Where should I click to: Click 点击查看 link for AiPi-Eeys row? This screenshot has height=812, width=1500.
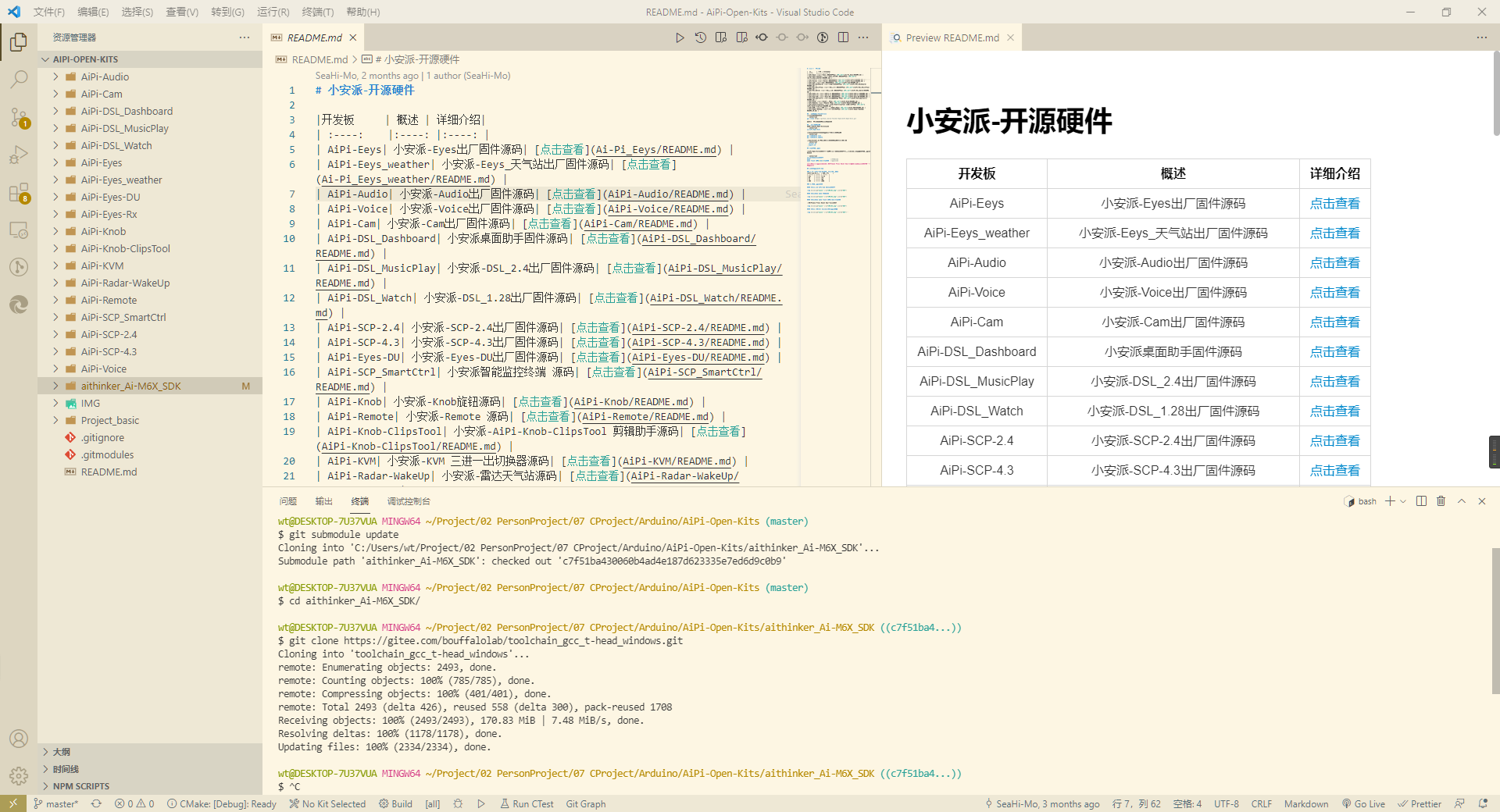1334,203
